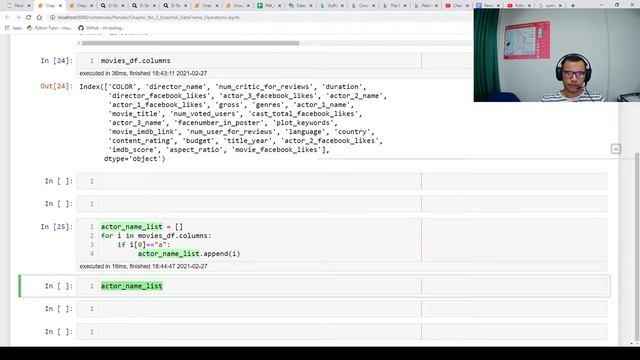Screen dimensions: 640x360
Task: Click 'executed in 16ms' timing text
Action: [143, 266]
